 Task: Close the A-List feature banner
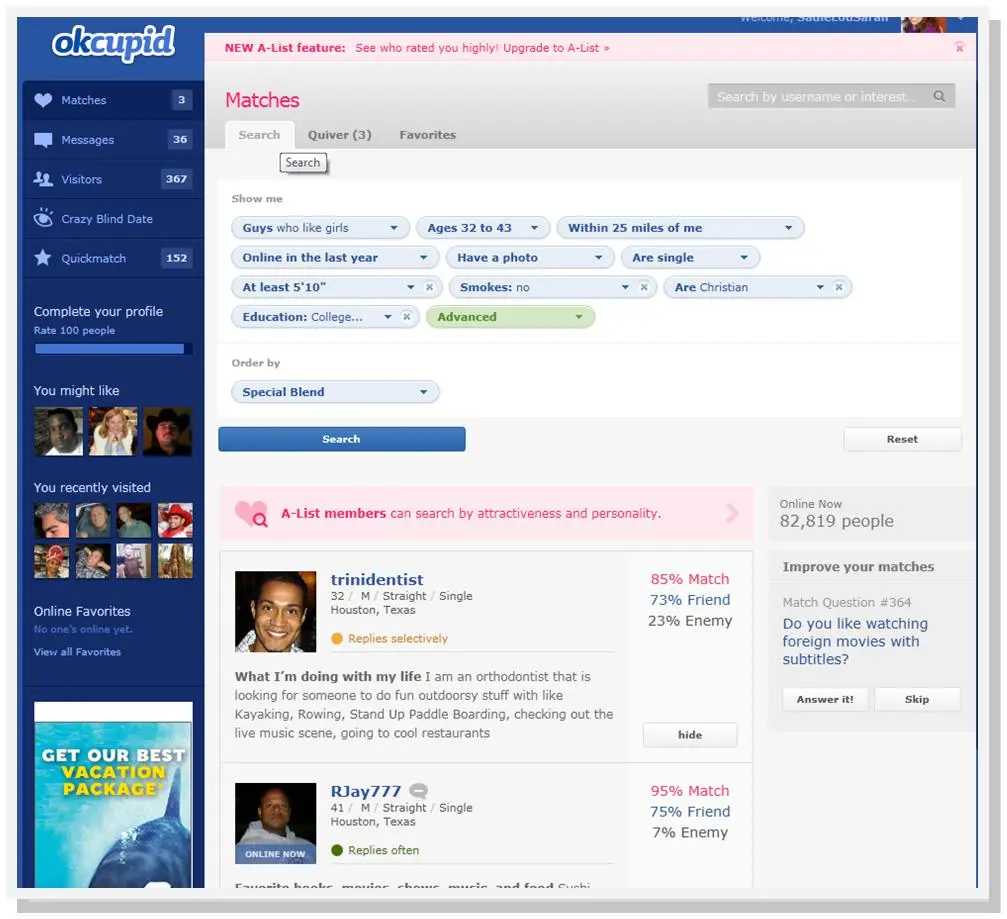click(959, 48)
